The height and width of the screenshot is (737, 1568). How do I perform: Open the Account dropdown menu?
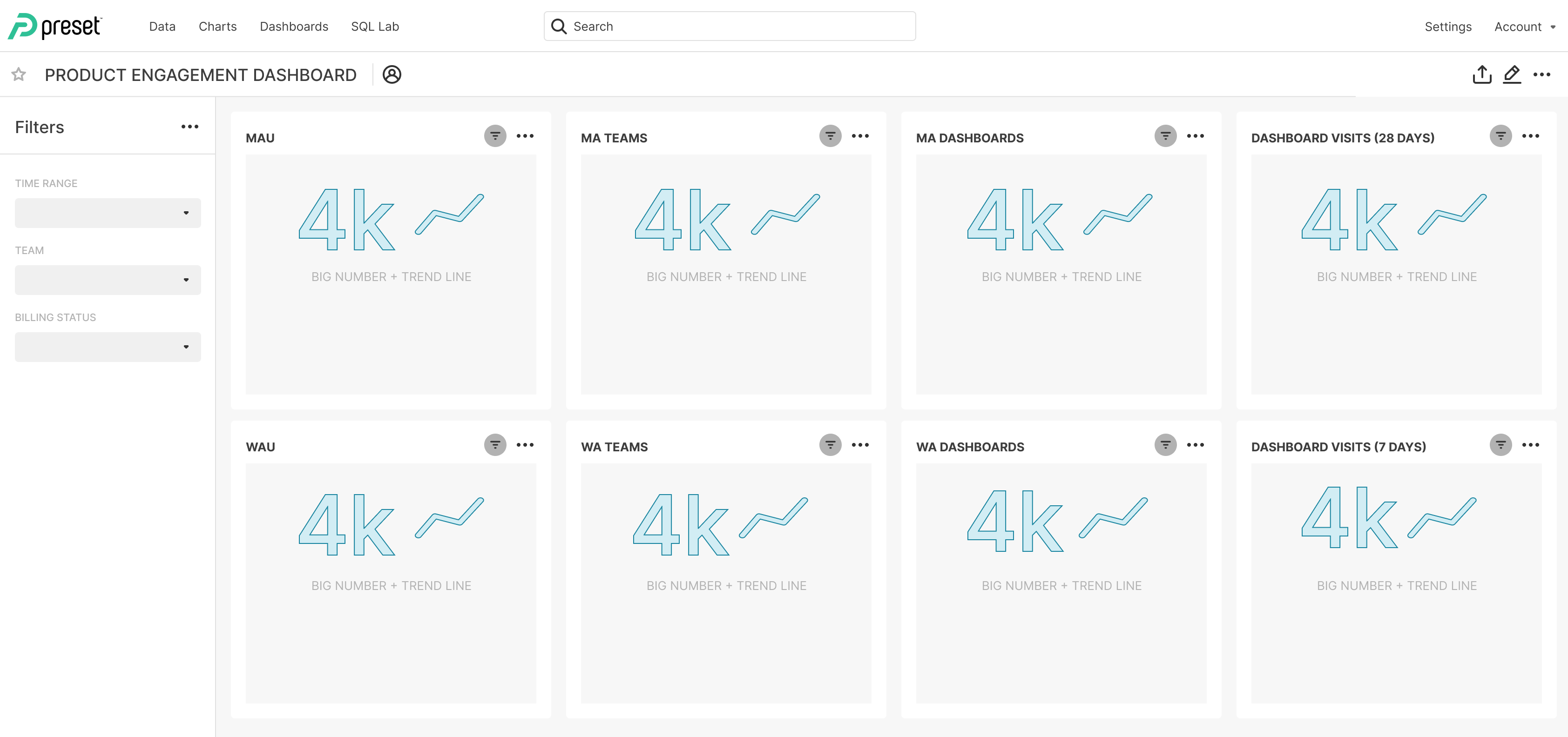point(1525,26)
